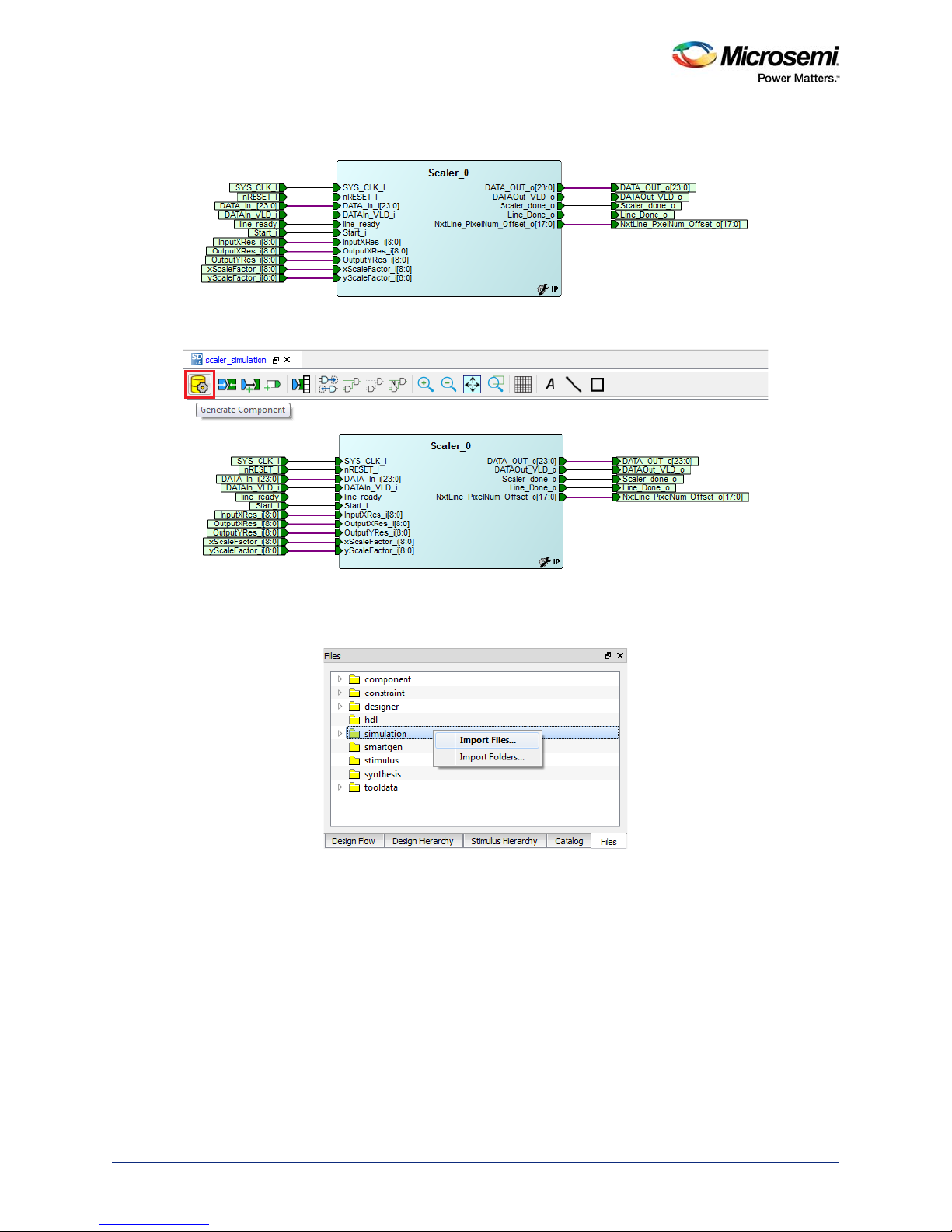
Task: Select the smartgen folder
Action: pyautogui.click(x=376, y=747)
